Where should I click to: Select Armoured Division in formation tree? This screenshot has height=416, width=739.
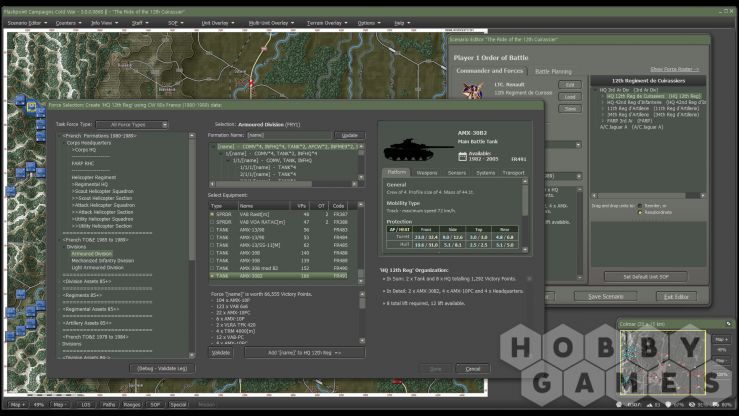coord(92,253)
